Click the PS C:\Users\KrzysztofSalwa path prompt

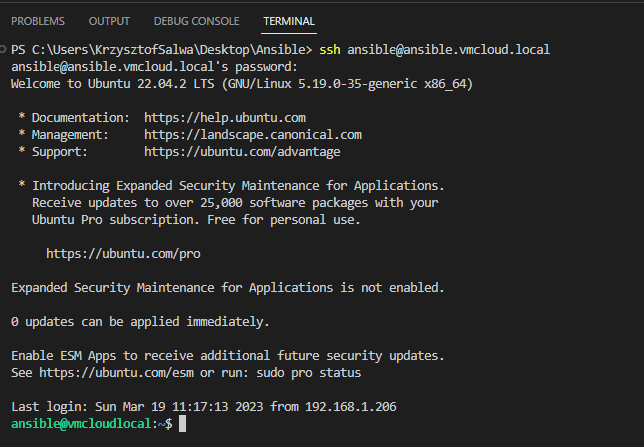160,49
